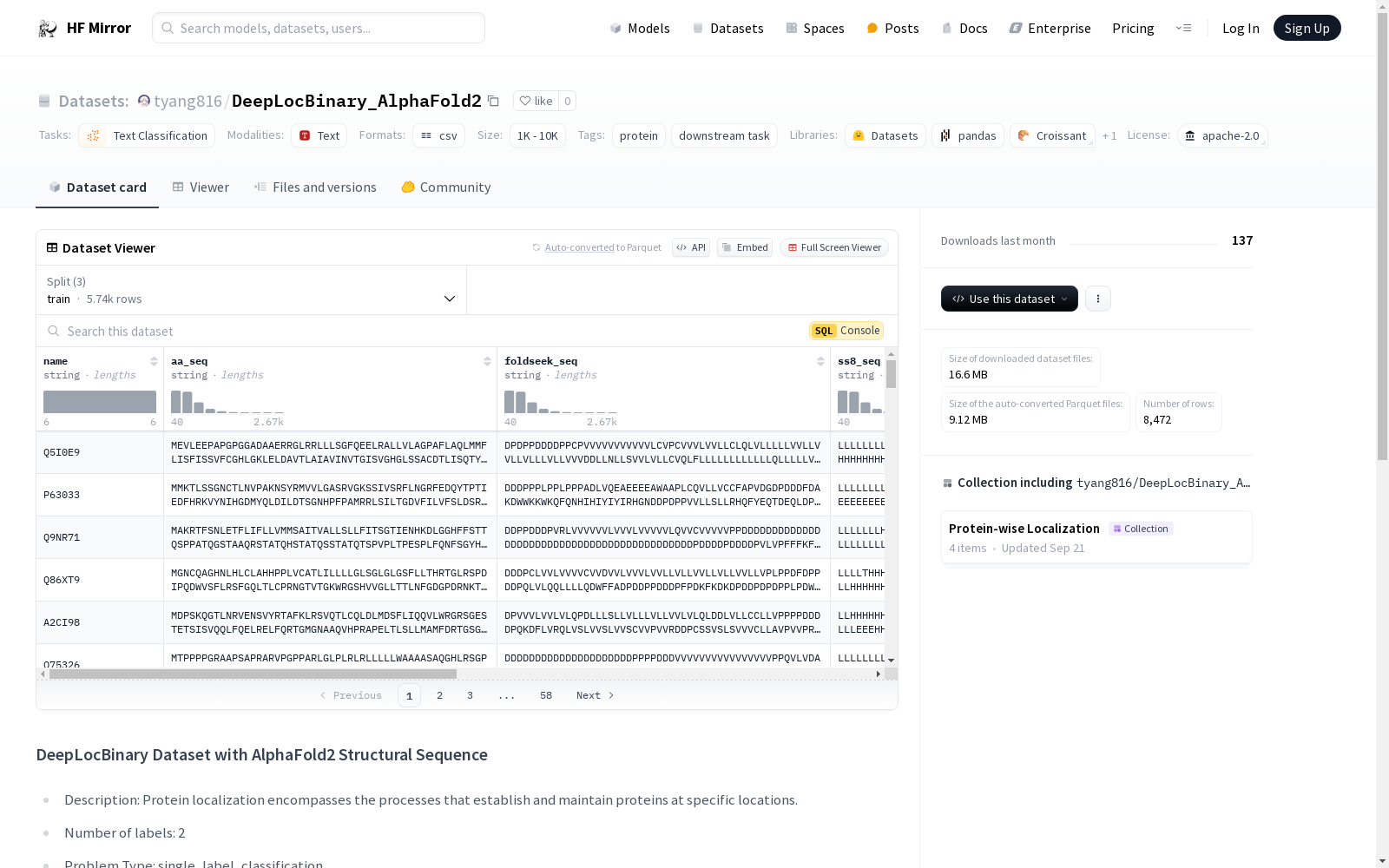The height and width of the screenshot is (868, 1389).
Task: Open Posts in top navigation
Action: 892,28
